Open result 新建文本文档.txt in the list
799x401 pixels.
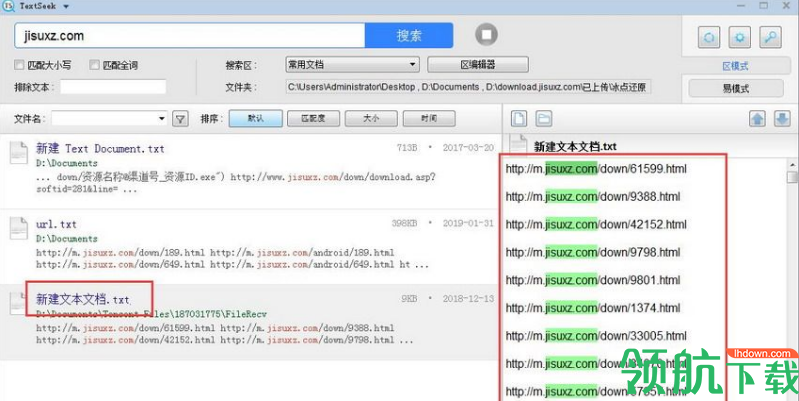(x=83, y=299)
